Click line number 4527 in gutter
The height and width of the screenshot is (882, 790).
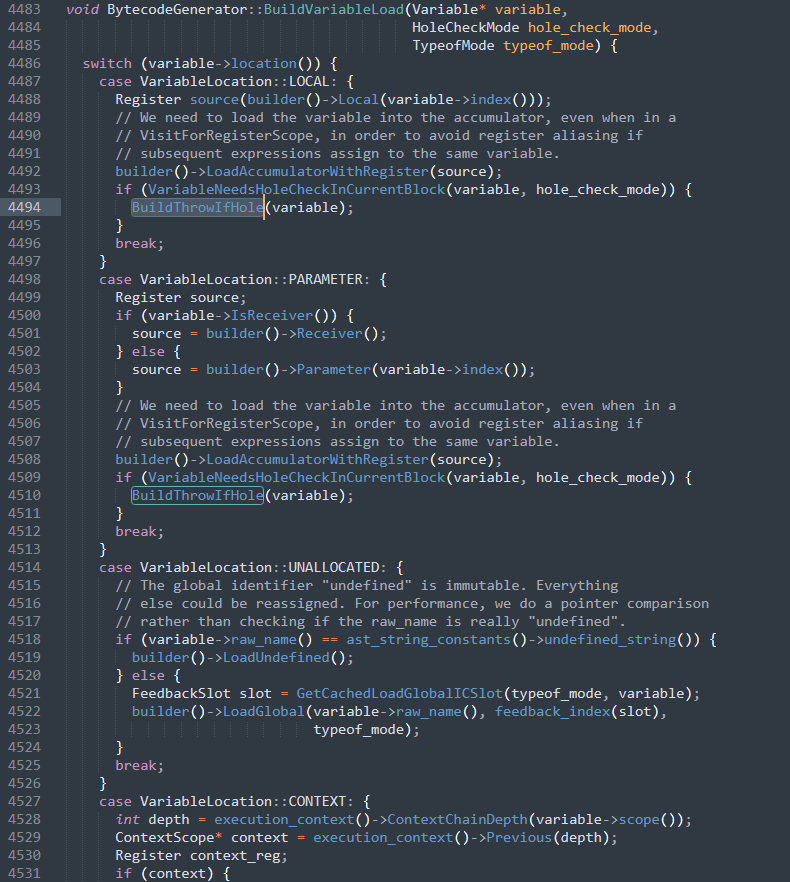tap(24, 802)
